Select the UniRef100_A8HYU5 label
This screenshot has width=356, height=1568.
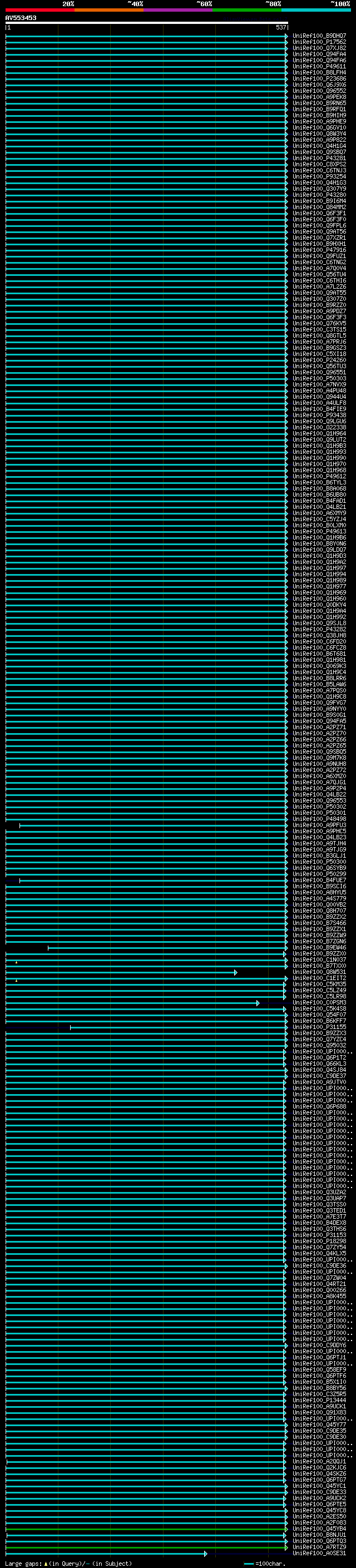click(x=319, y=892)
